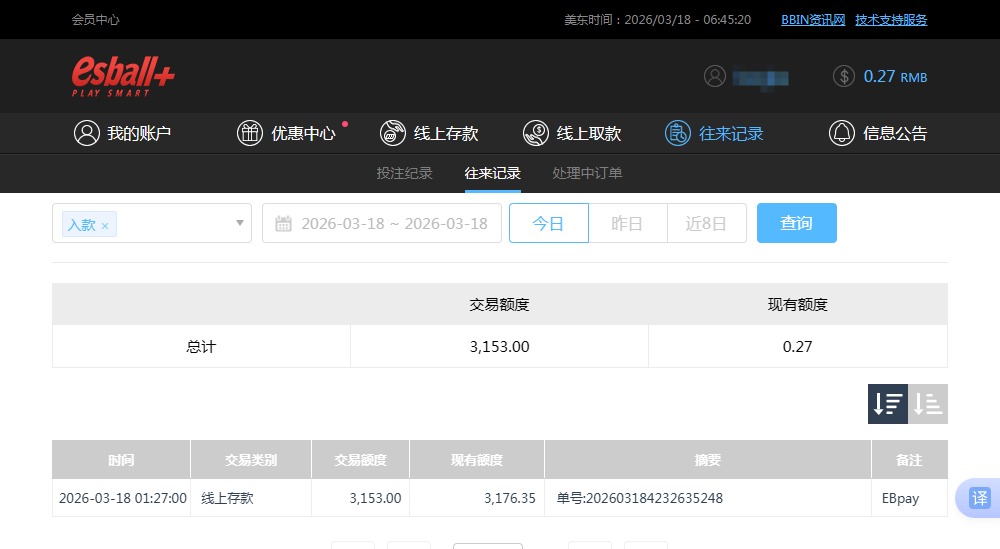Click the 我的账户 person icon
The image size is (1000, 549).
click(x=87, y=133)
